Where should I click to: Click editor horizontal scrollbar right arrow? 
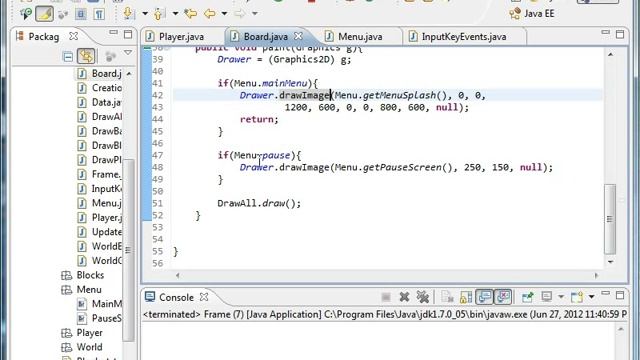[596, 276]
